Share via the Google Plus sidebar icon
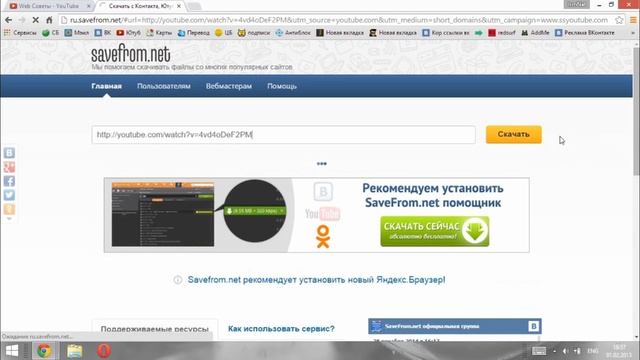Viewport: 640px width, 360px height. coord(9,167)
